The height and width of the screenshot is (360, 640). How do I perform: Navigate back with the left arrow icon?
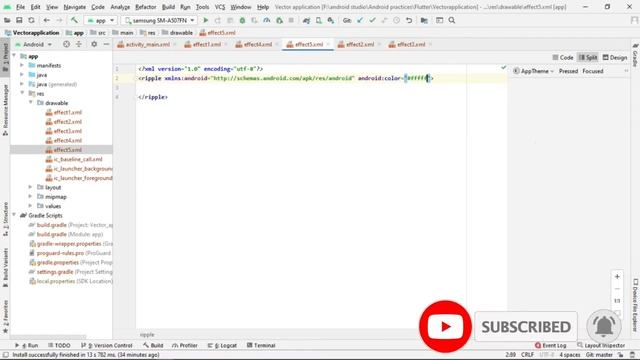tap(47, 20)
